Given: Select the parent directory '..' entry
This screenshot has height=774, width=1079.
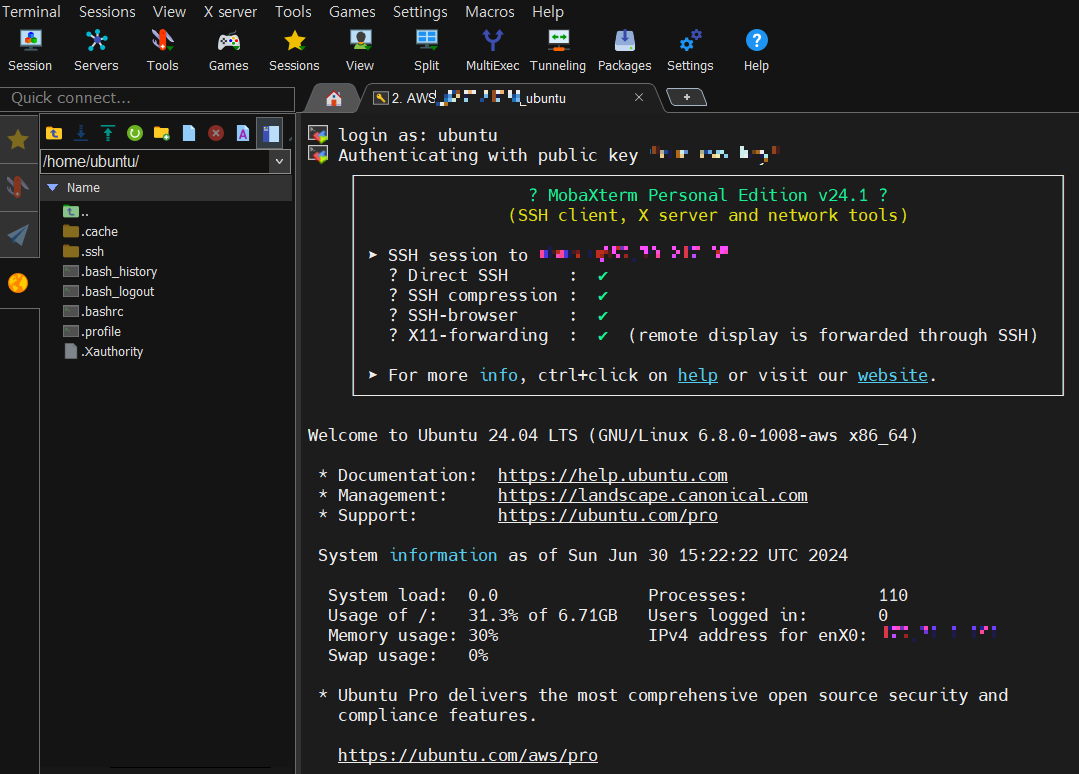Looking at the screenshot, I should pyautogui.click(x=76, y=212).
